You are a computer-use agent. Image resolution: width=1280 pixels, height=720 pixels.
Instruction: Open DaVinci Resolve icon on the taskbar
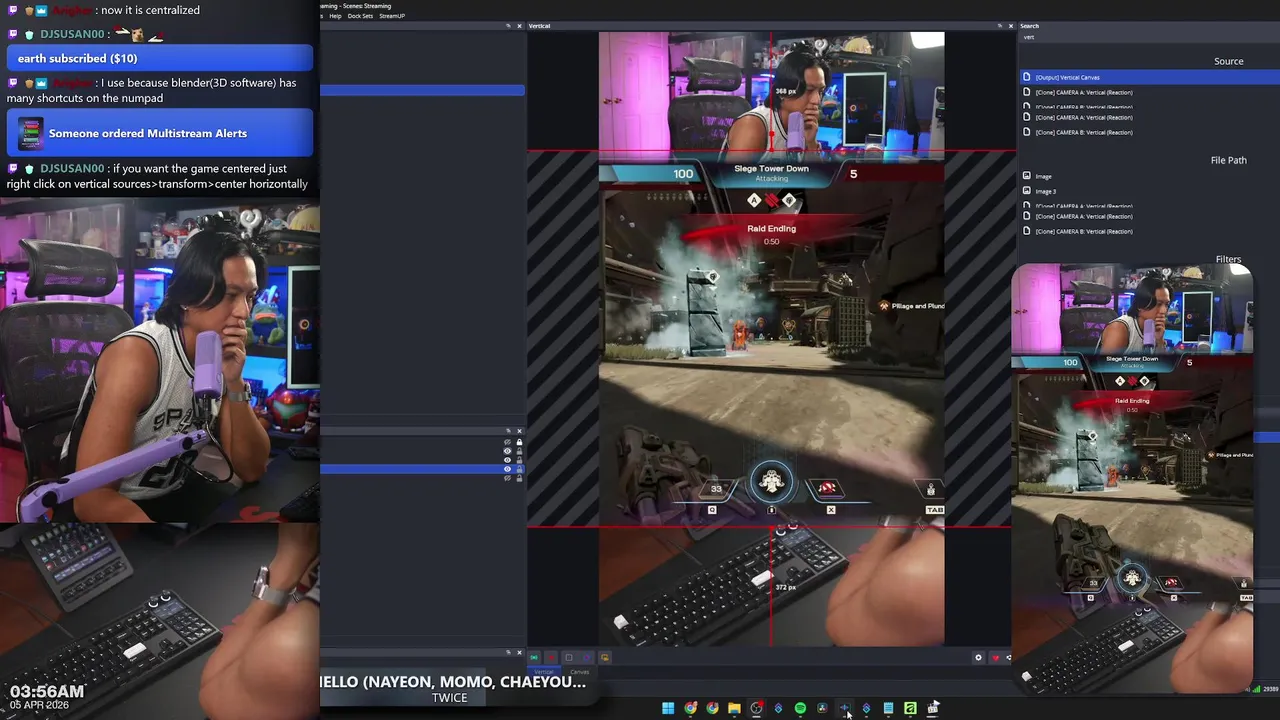coord(822,708)
